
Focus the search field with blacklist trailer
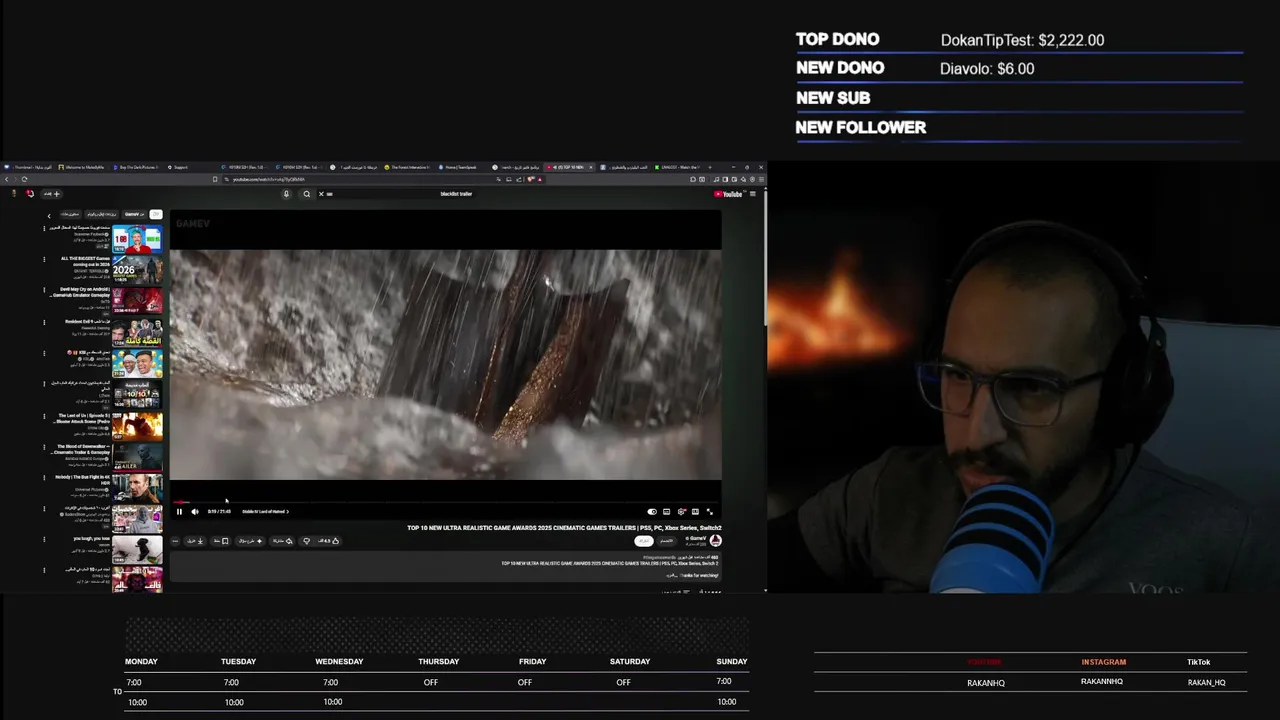400,194
